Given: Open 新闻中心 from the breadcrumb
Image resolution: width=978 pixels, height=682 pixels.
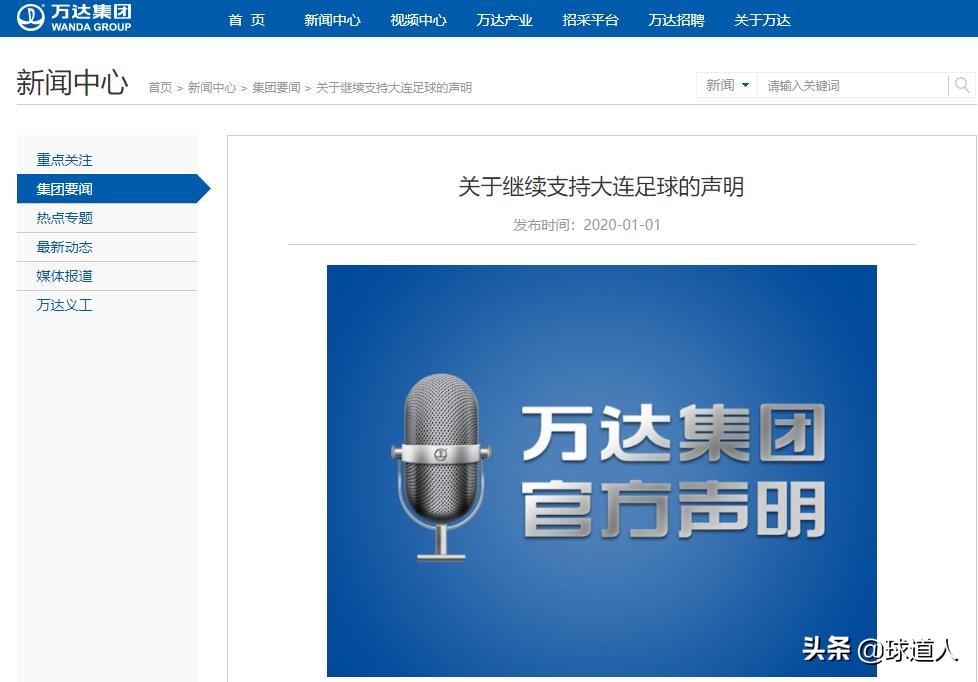Looking at the screenshot, I should 212,87.
